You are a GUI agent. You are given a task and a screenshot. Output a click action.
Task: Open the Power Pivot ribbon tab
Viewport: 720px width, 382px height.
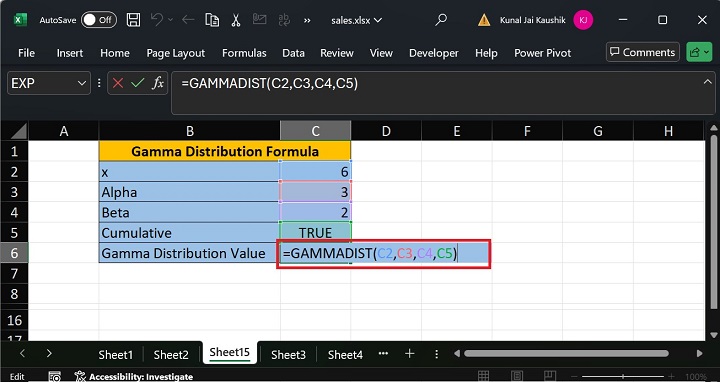click(542, 53)
